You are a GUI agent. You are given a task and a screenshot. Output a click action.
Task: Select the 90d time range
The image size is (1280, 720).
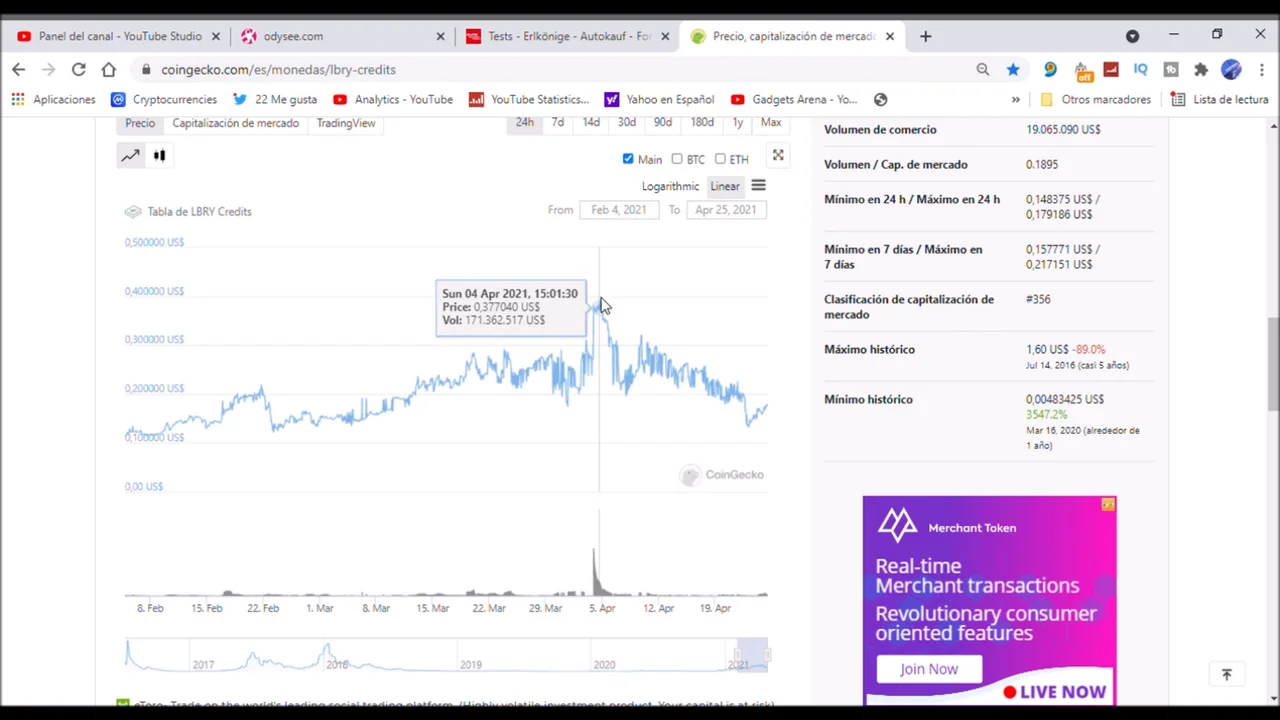(x=662, y=122)
